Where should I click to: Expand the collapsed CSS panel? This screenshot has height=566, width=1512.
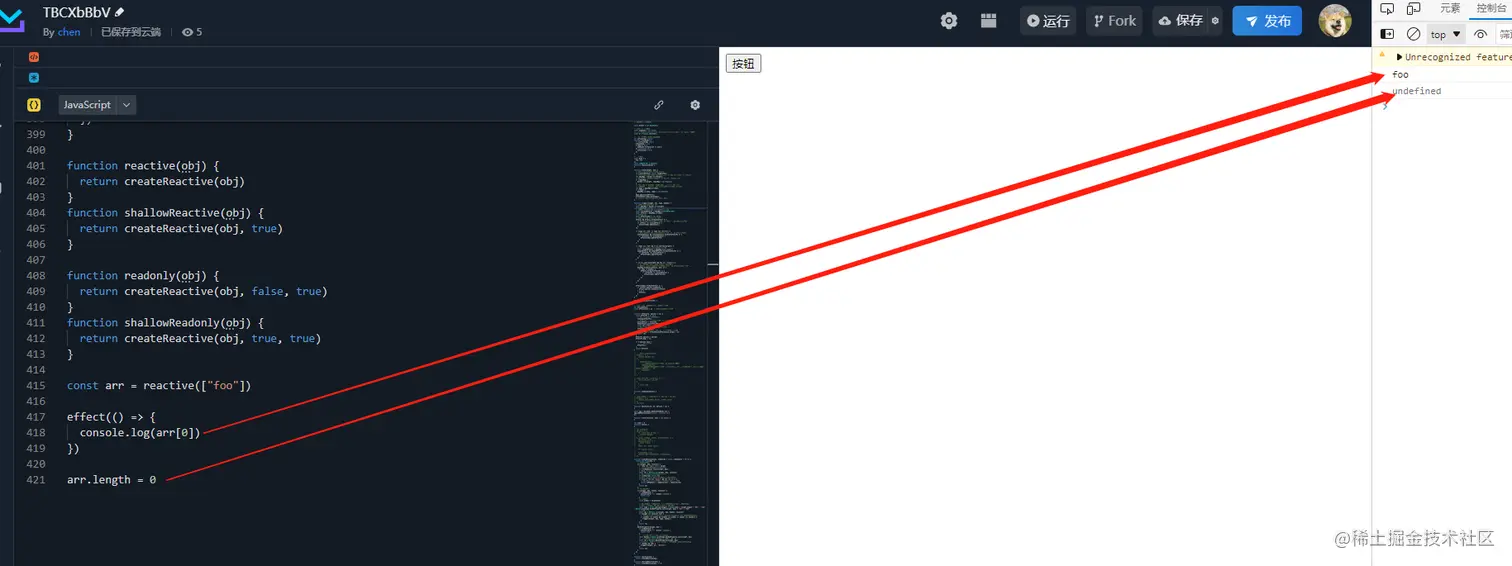point(34,77)
